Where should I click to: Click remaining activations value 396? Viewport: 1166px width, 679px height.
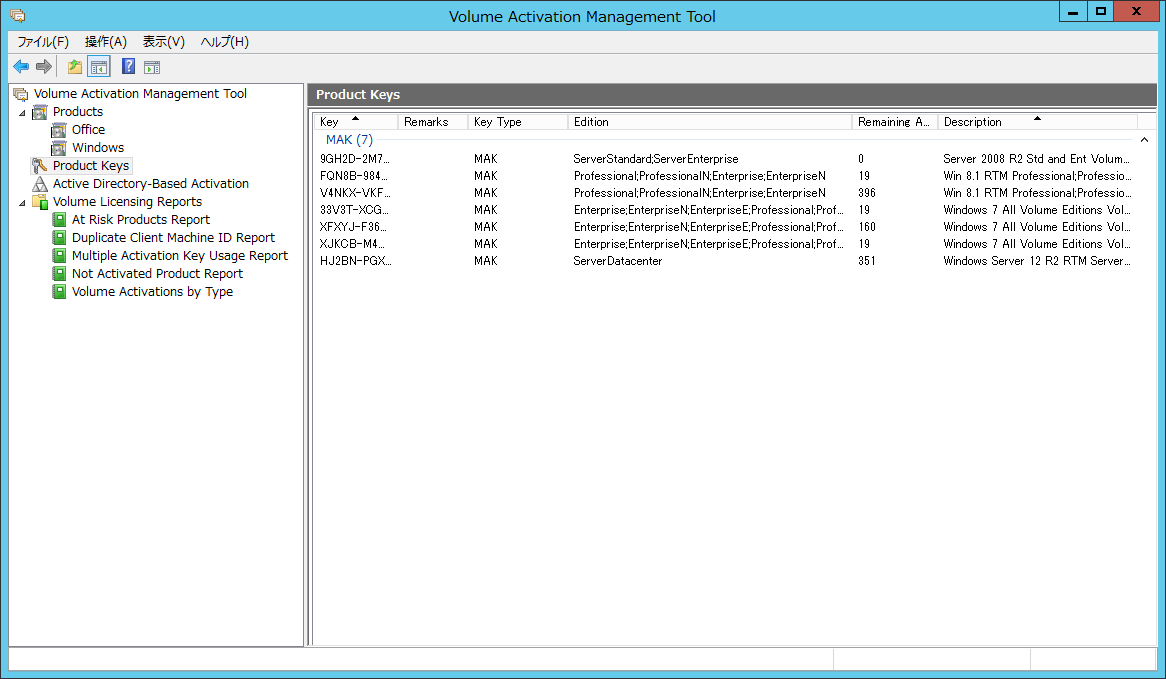tap(867, 193)
